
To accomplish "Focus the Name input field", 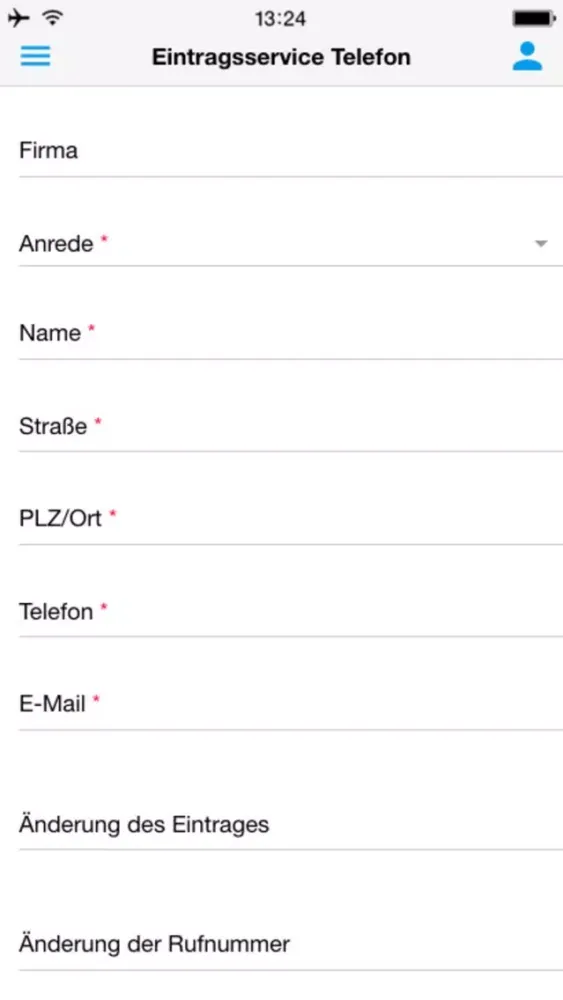I will pyautogui.click(x=291, y=334).
